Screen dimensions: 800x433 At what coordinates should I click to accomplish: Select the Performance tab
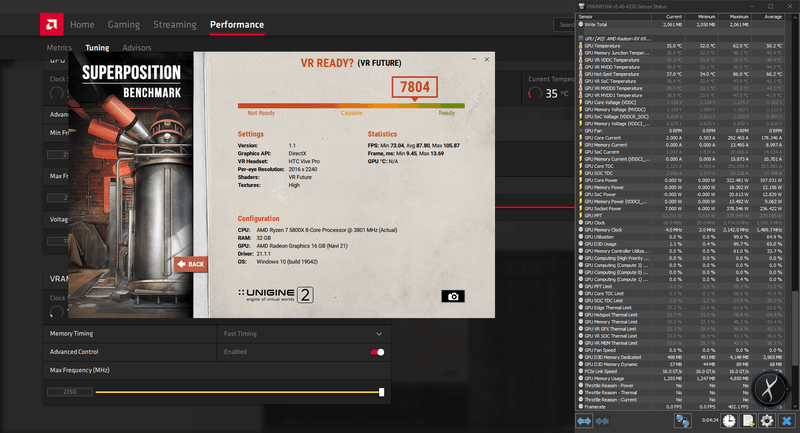[237, 24]
